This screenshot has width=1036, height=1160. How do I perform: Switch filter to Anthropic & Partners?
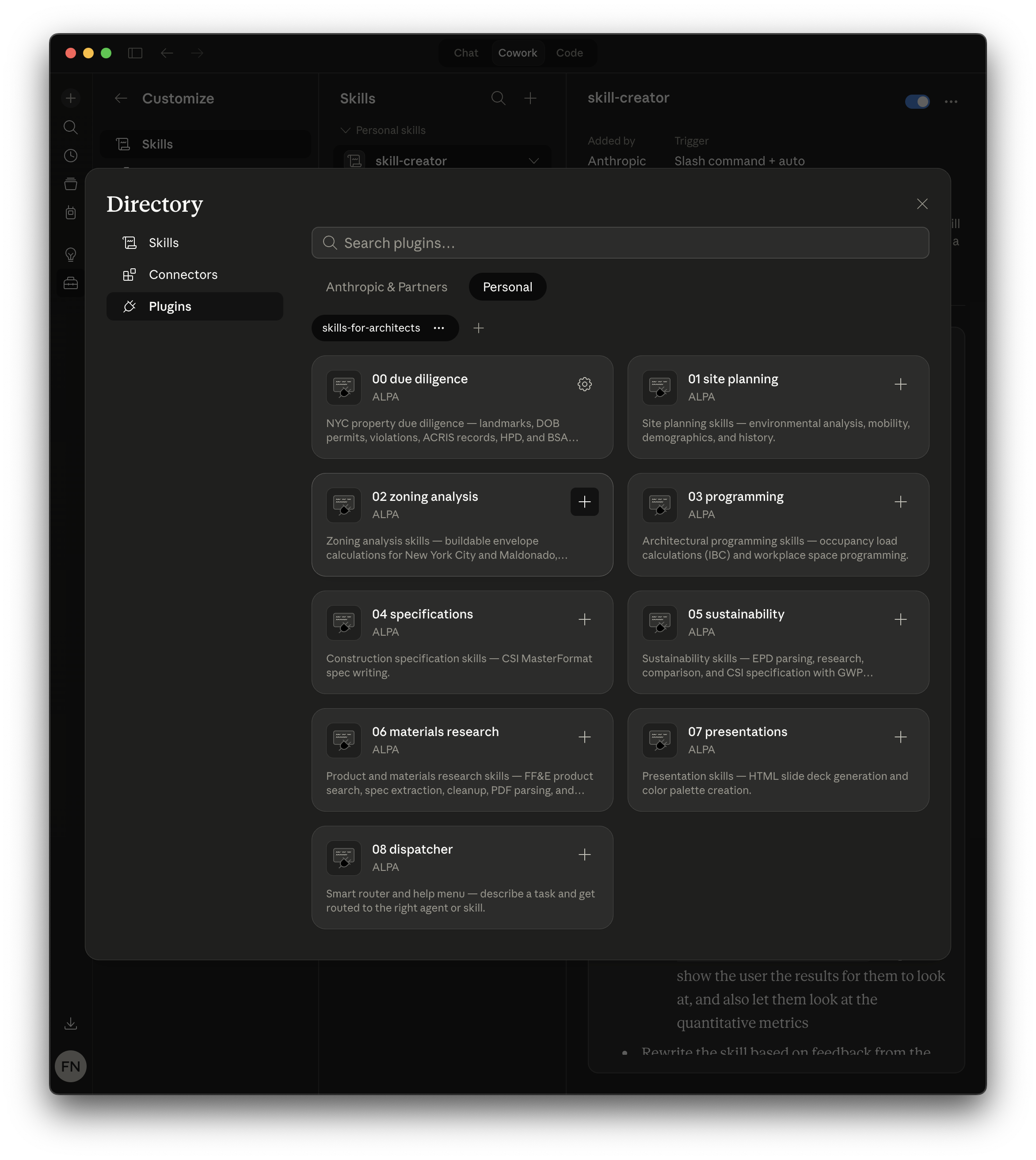click(386, 286)
